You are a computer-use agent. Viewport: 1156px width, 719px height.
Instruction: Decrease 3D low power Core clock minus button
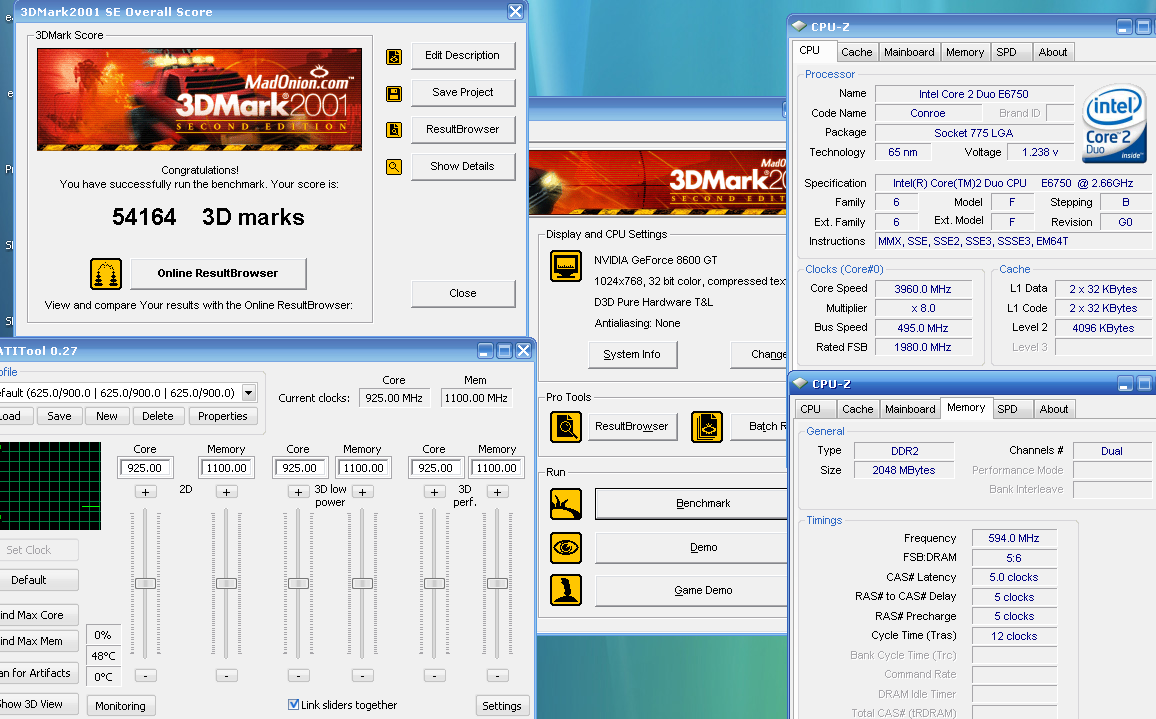[298, 675]
